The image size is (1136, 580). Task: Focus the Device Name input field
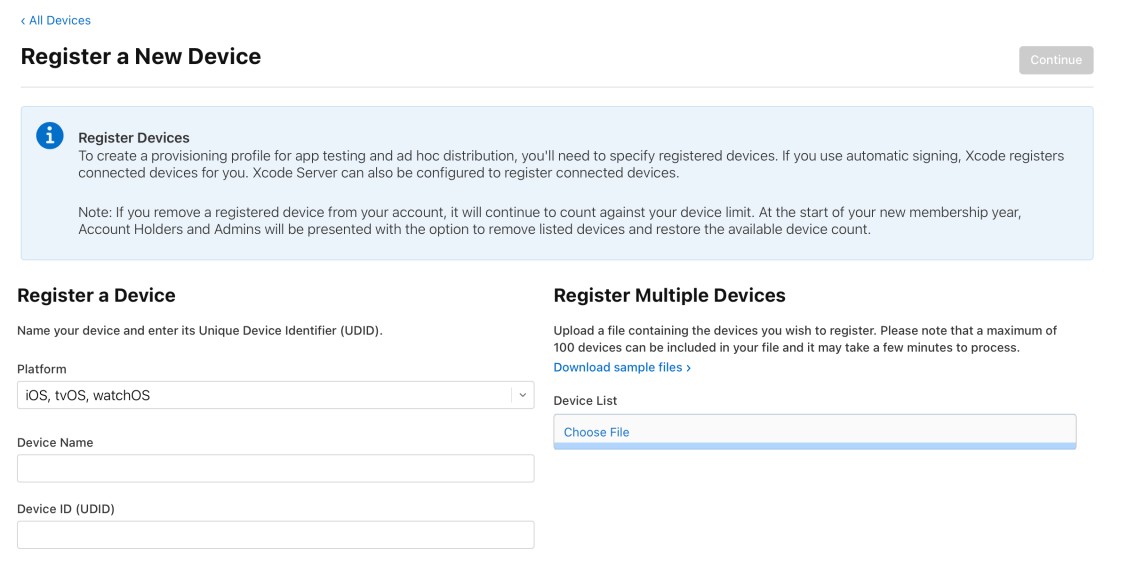pos(275,468)
